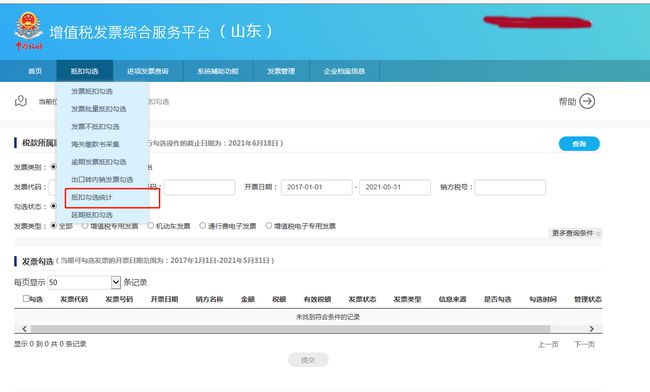Click the 显示 0 到 0 共 0 条记录 status text
650x392 pixels.
click(x=50, y=344)
